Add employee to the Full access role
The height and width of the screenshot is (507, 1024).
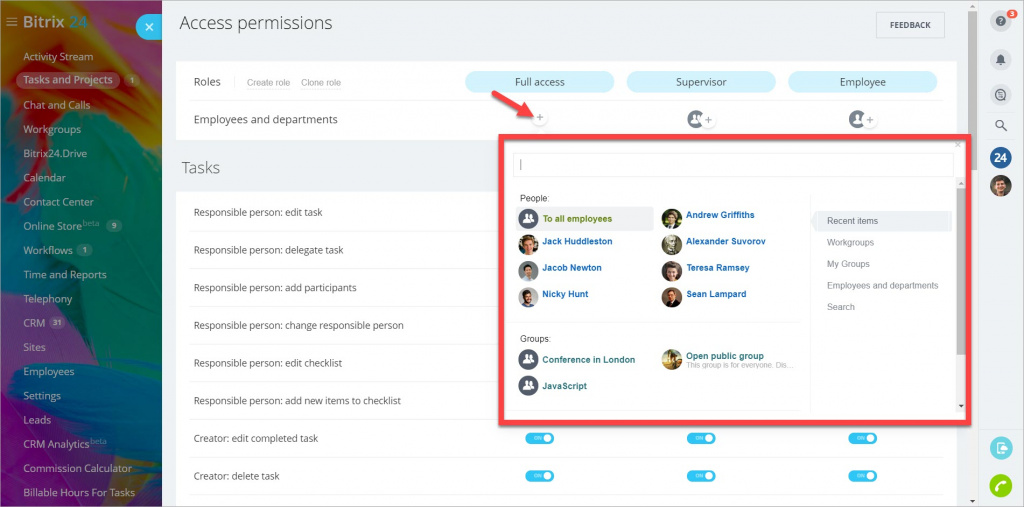539,118
